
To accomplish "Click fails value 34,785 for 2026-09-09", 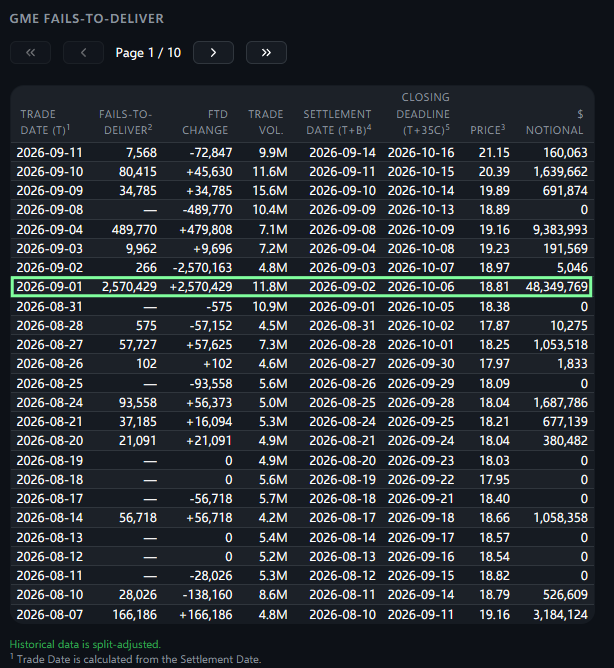I will [x=138, y=190].
